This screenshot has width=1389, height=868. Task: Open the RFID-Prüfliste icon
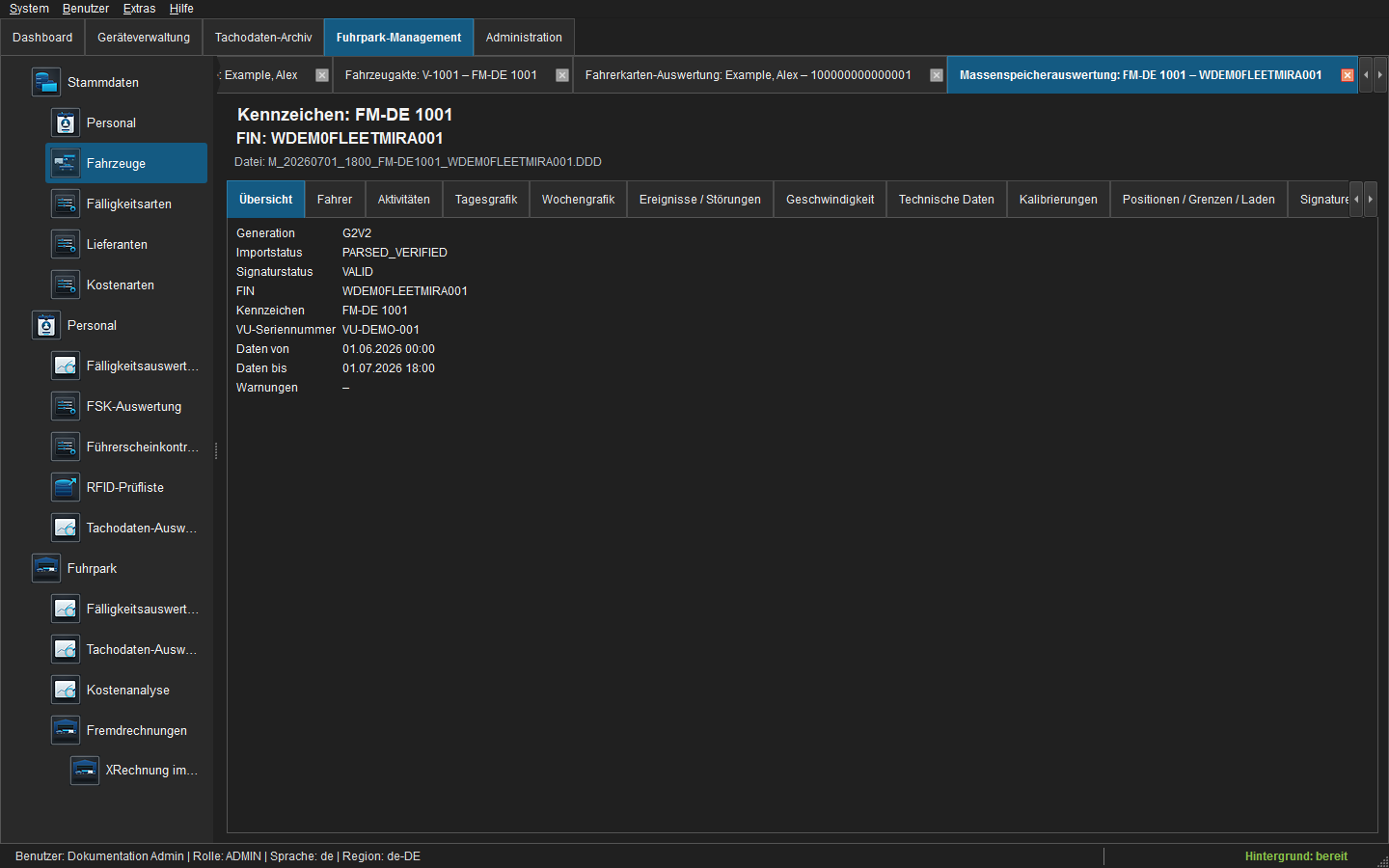pos(65,487)
